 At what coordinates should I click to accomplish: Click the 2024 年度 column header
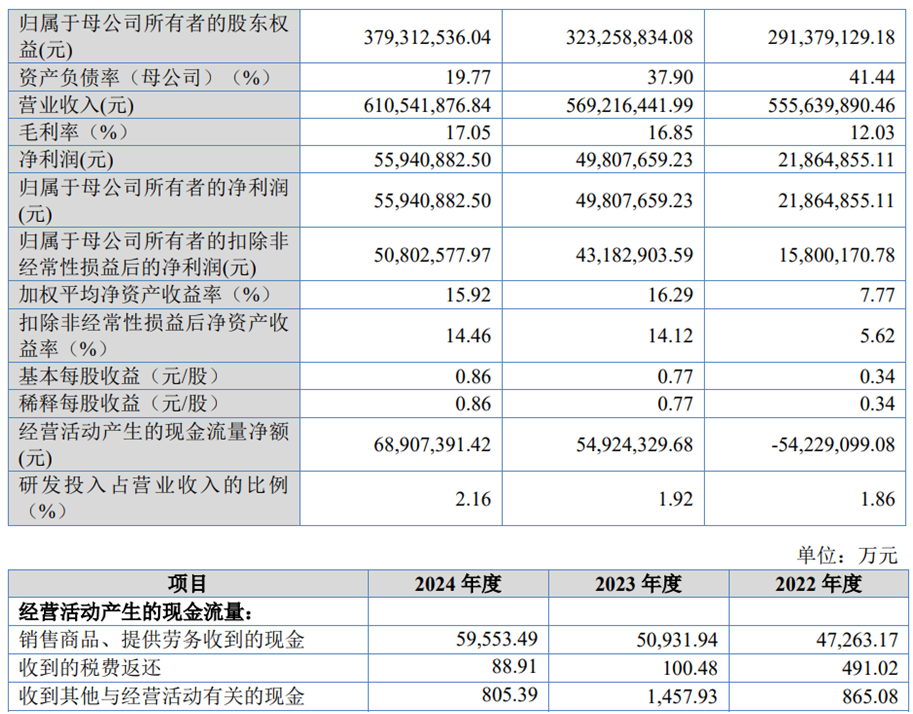[456, 584]
